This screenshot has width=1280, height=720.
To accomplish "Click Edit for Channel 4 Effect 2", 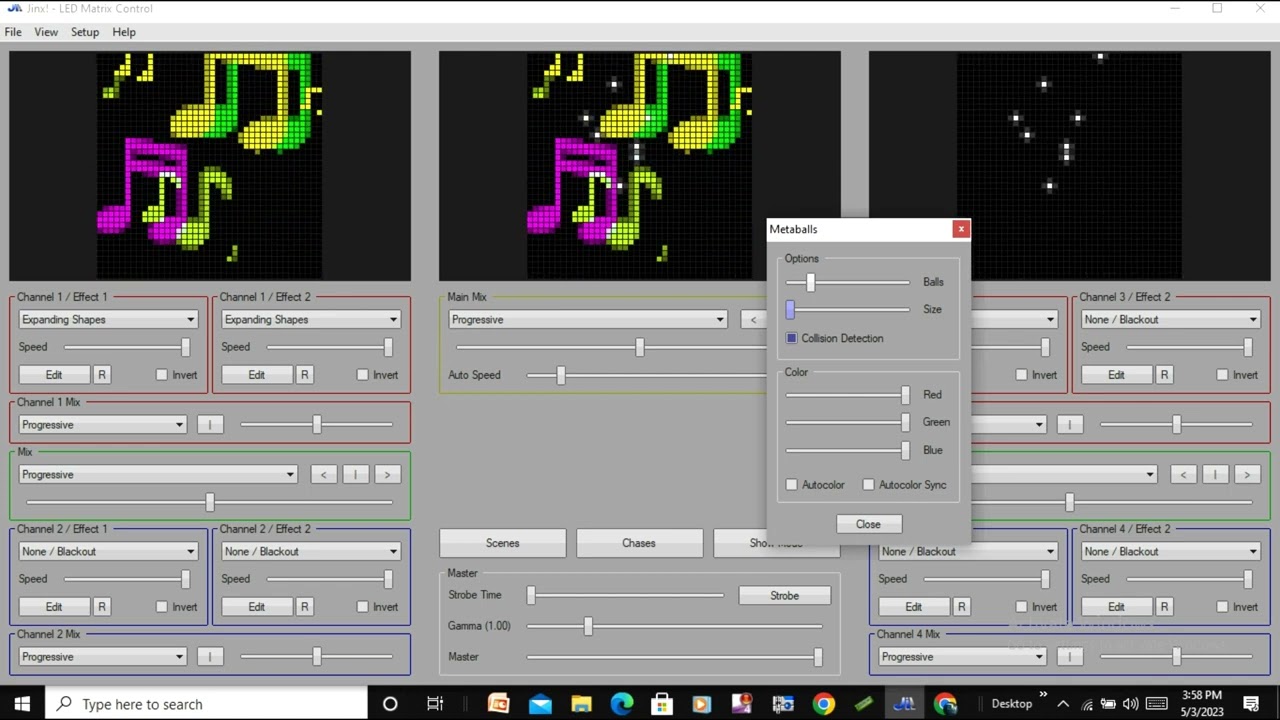I will [1116, 607].
